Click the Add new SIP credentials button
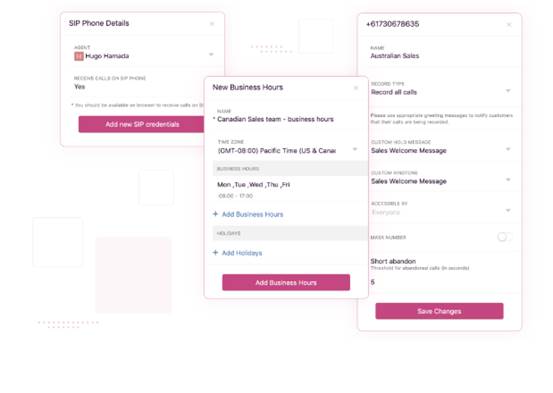This screenshot has width=553, height=393. [x=141, y=124]
